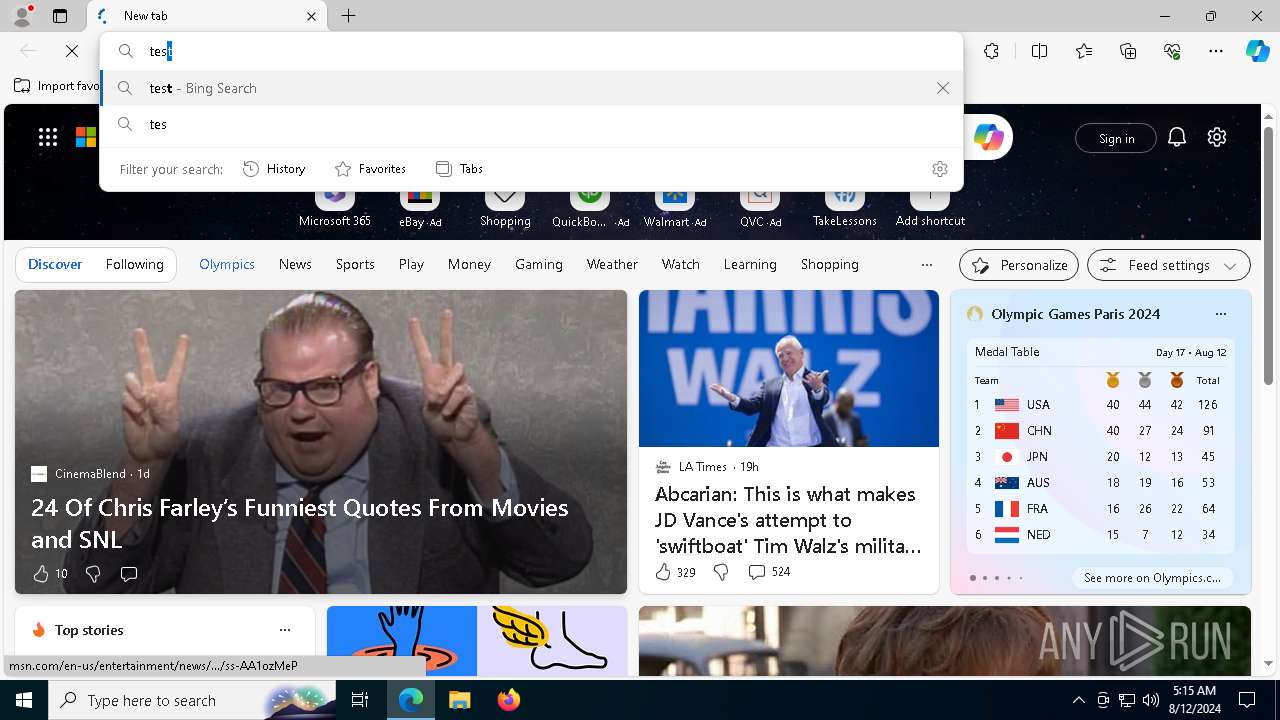Viewport: 1280px width, 720px height.
Task: Launch Firefox from the taskbar
Action: 509,700
